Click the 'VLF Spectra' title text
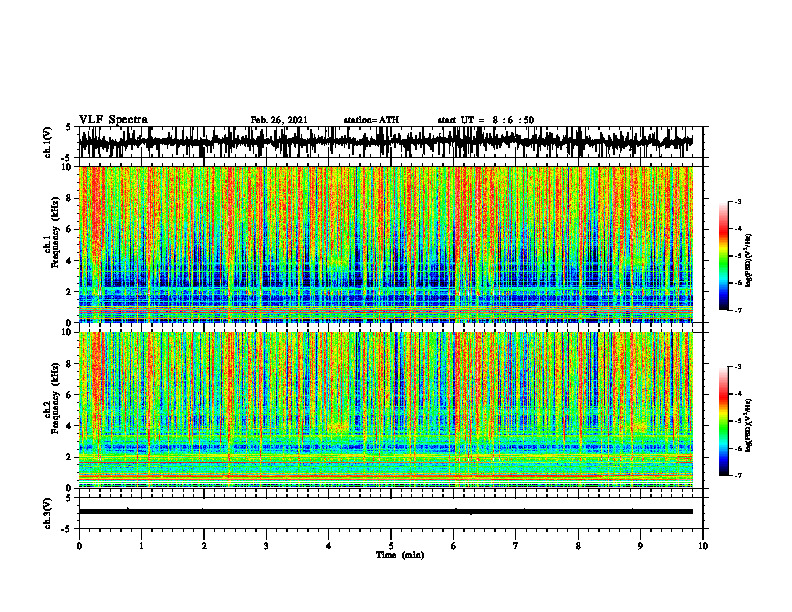This screenshot has width=792, height=612. (x=113, y=120)
